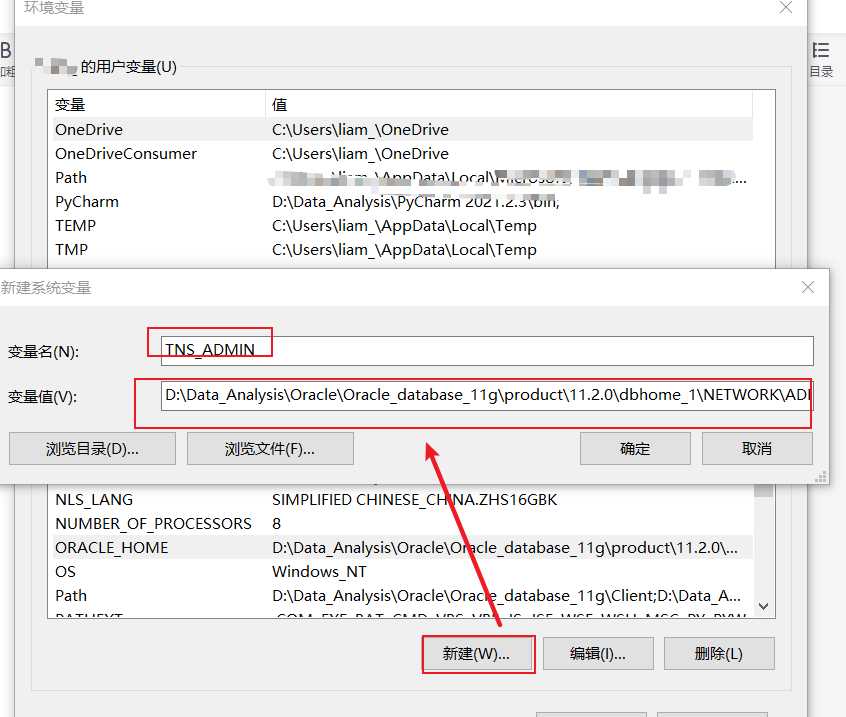Click the Windows_NT value cell
The height and width of the screenshot is (717, 846).
tap(319, 572)
